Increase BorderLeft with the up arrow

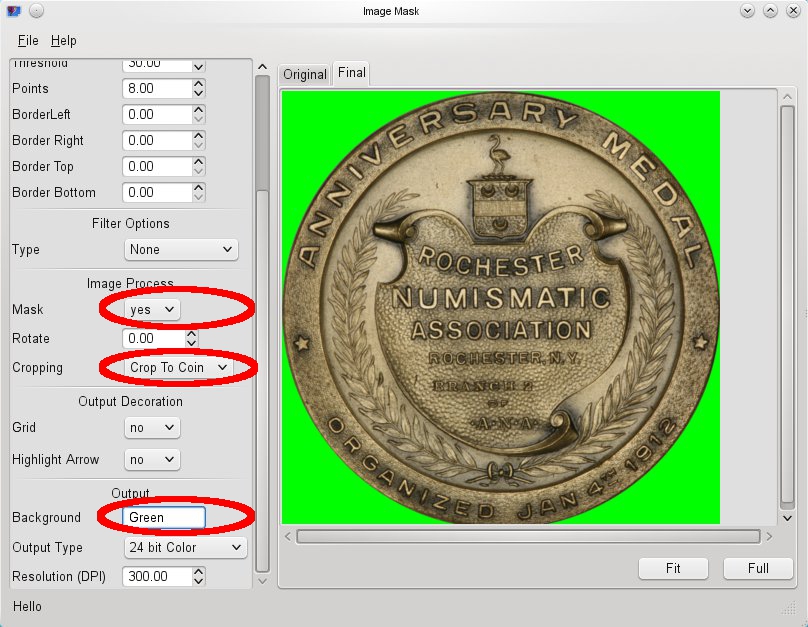point(199,109)
